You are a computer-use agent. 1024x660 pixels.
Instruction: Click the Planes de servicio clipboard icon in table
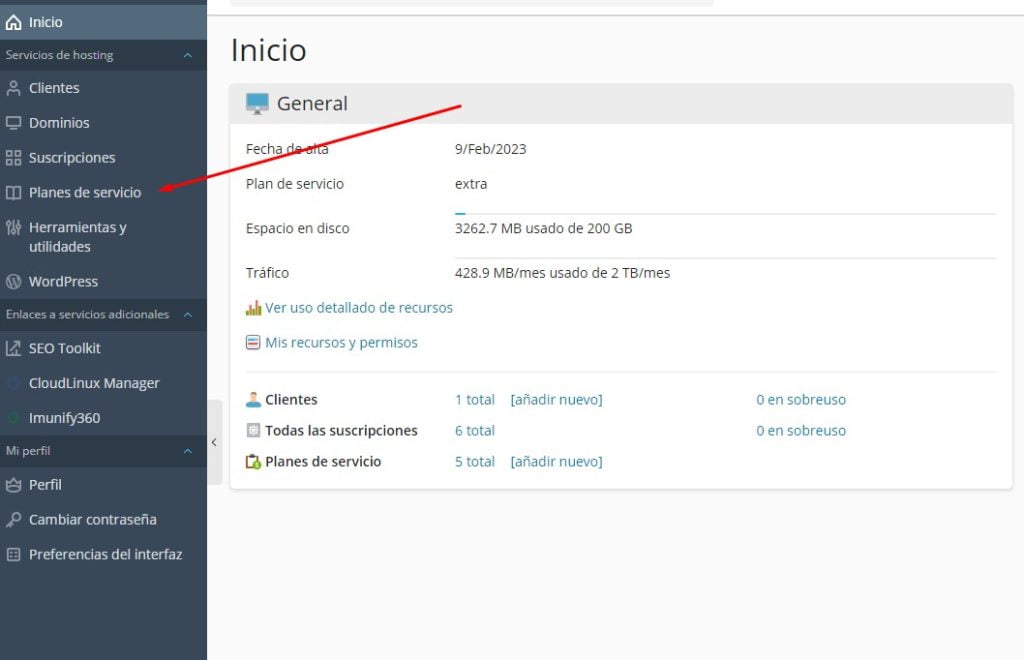[253, 462]
